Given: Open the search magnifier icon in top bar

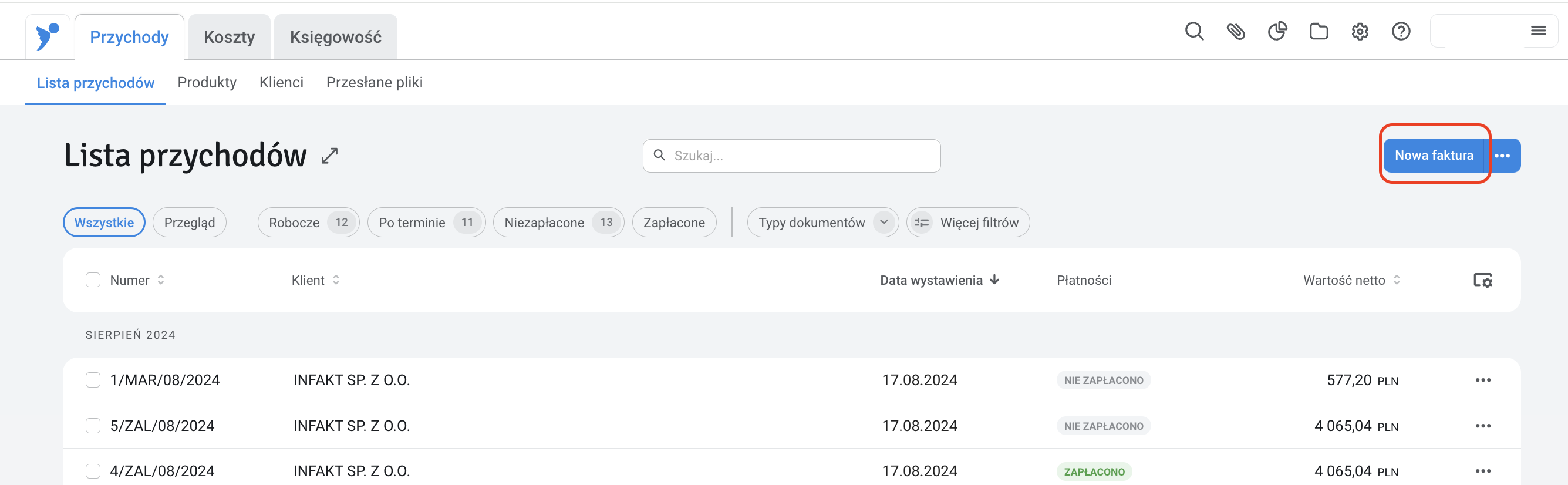Looking at the screenshot, I should [1194, 31].
